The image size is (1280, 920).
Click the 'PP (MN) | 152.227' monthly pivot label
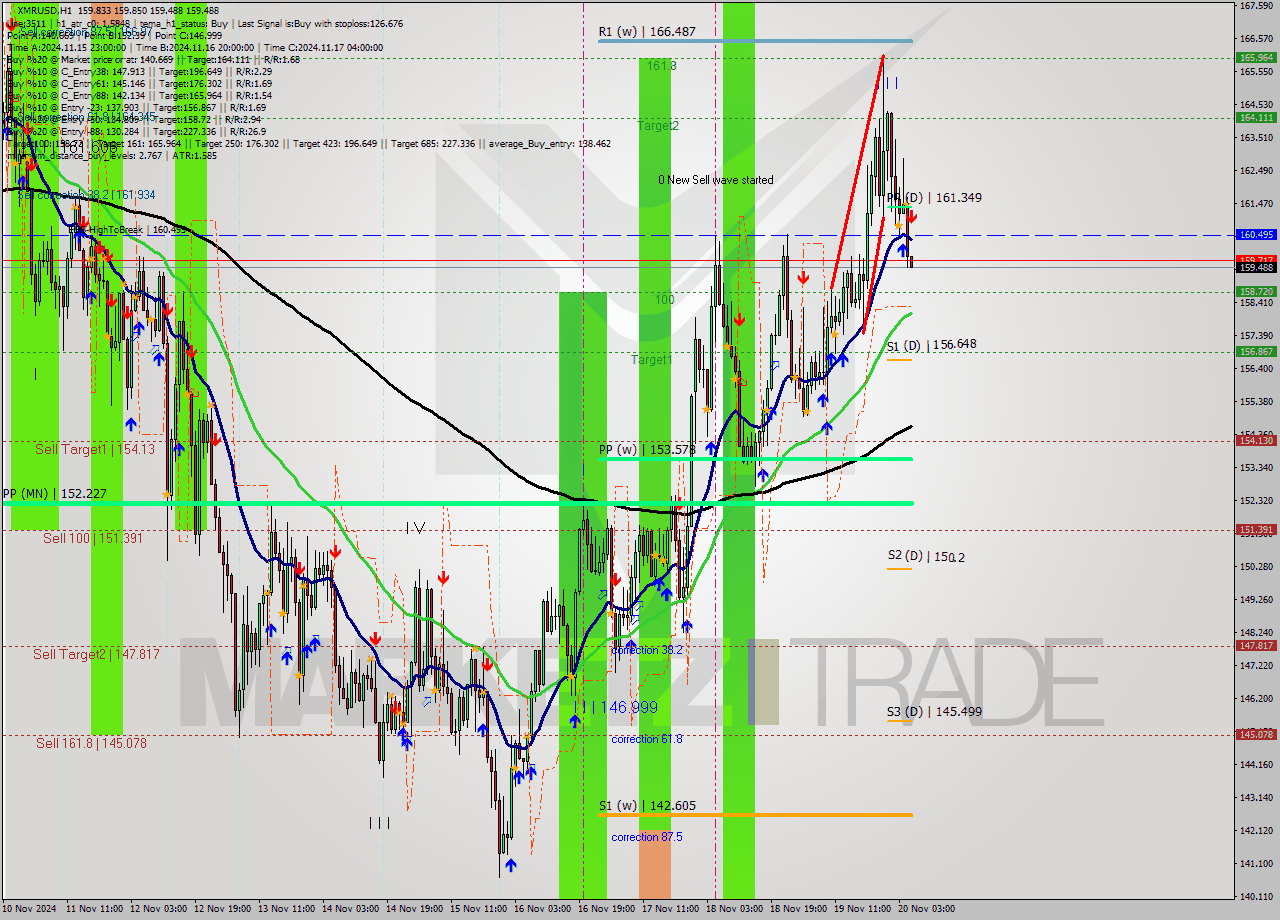tap(54, 494)
